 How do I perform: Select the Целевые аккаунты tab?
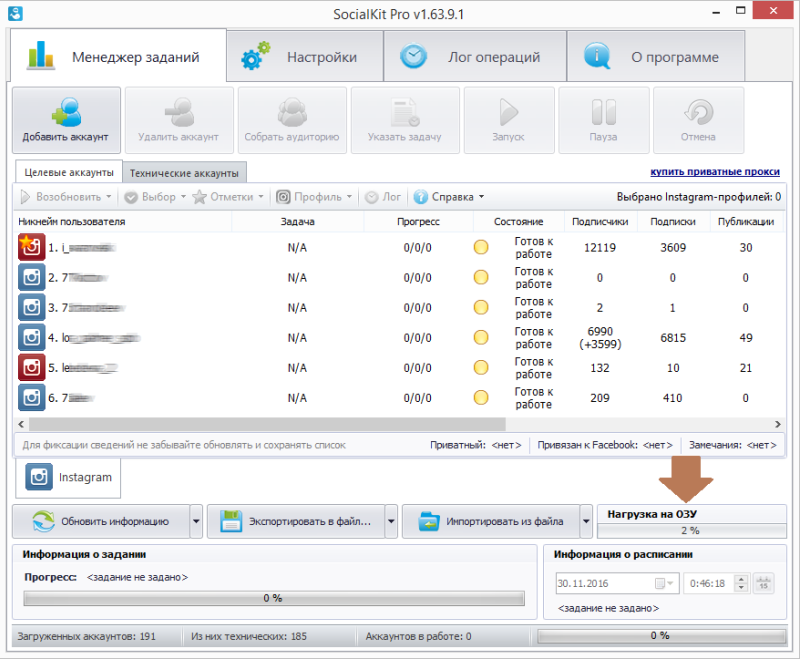point(69,172)
